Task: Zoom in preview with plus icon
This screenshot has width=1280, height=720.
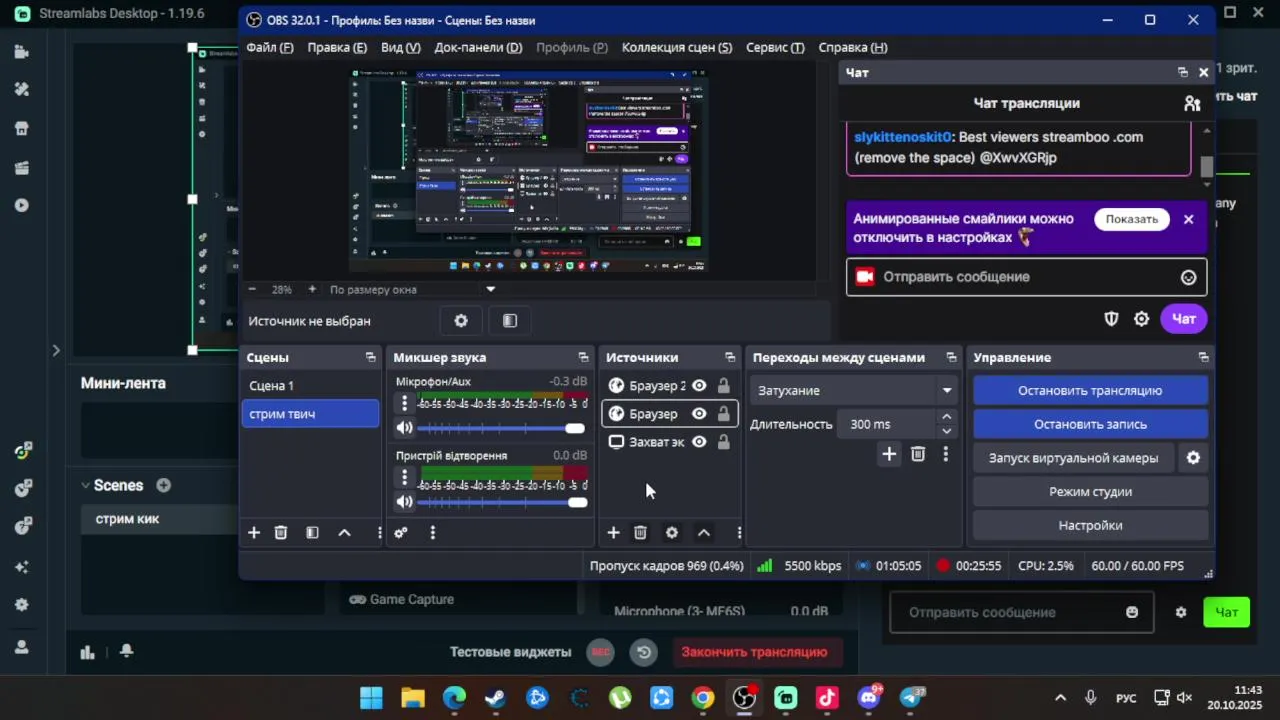Action: 312,289
